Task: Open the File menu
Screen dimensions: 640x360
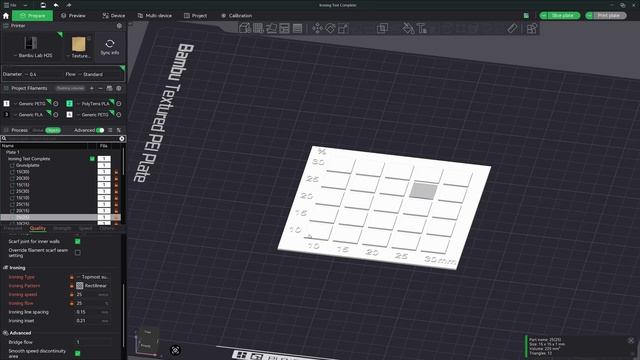Action: (x=10, y=5)
